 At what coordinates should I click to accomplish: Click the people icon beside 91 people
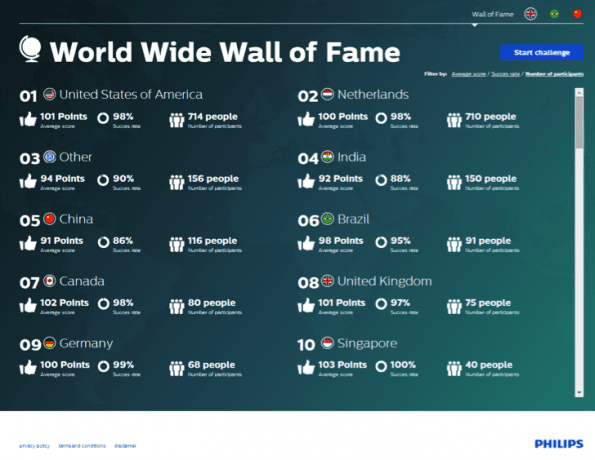coord(454,244)
